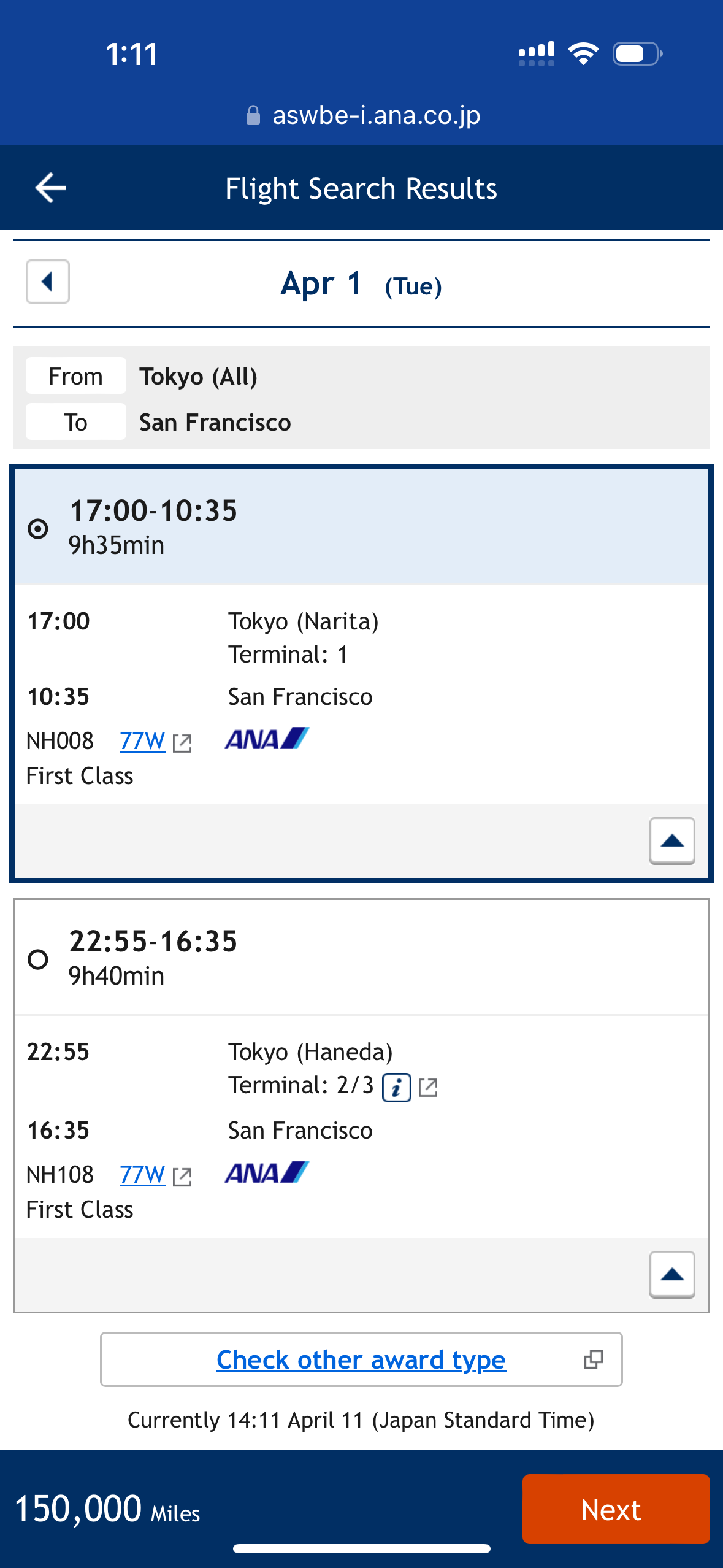This screenshot has height=1568, width=723.
Task: Click external link icon beside NH108 77W
Action: (x=182, y=1177)
